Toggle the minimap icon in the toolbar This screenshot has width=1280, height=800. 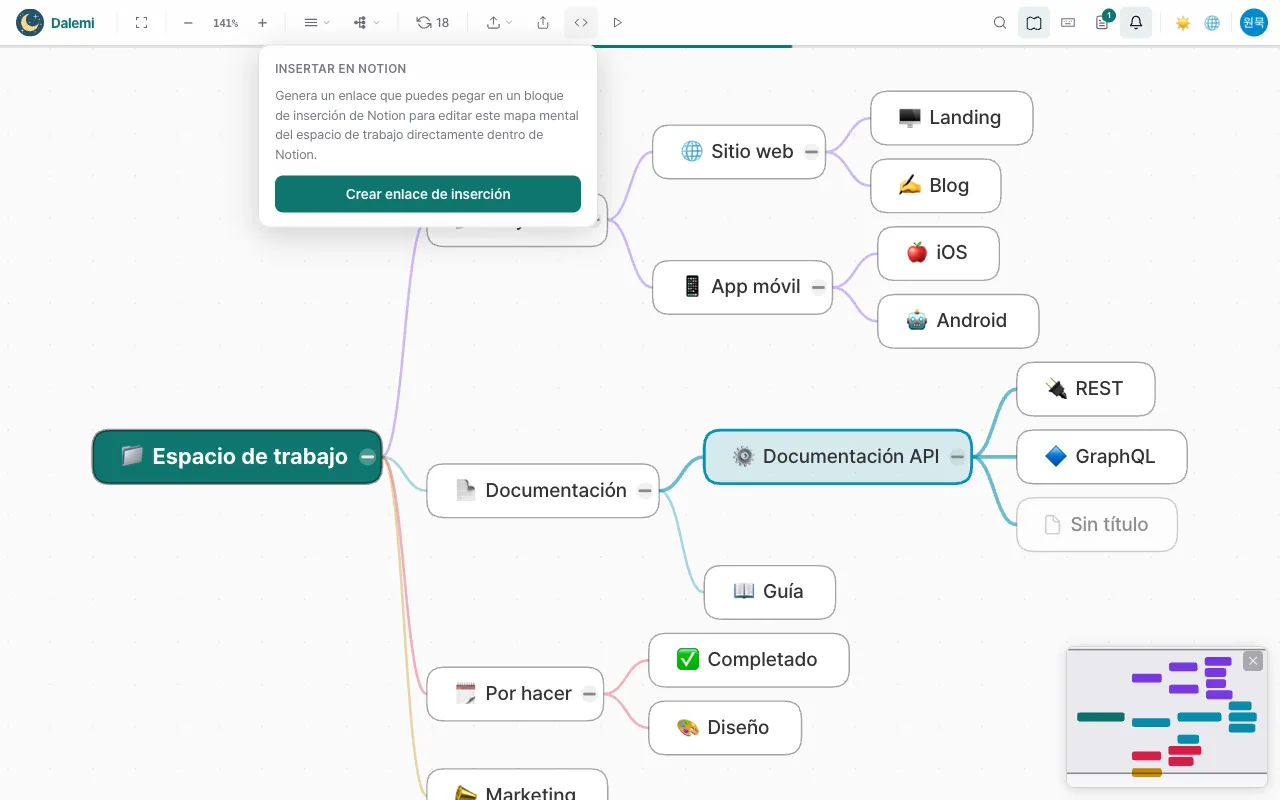click(1034, 22)
